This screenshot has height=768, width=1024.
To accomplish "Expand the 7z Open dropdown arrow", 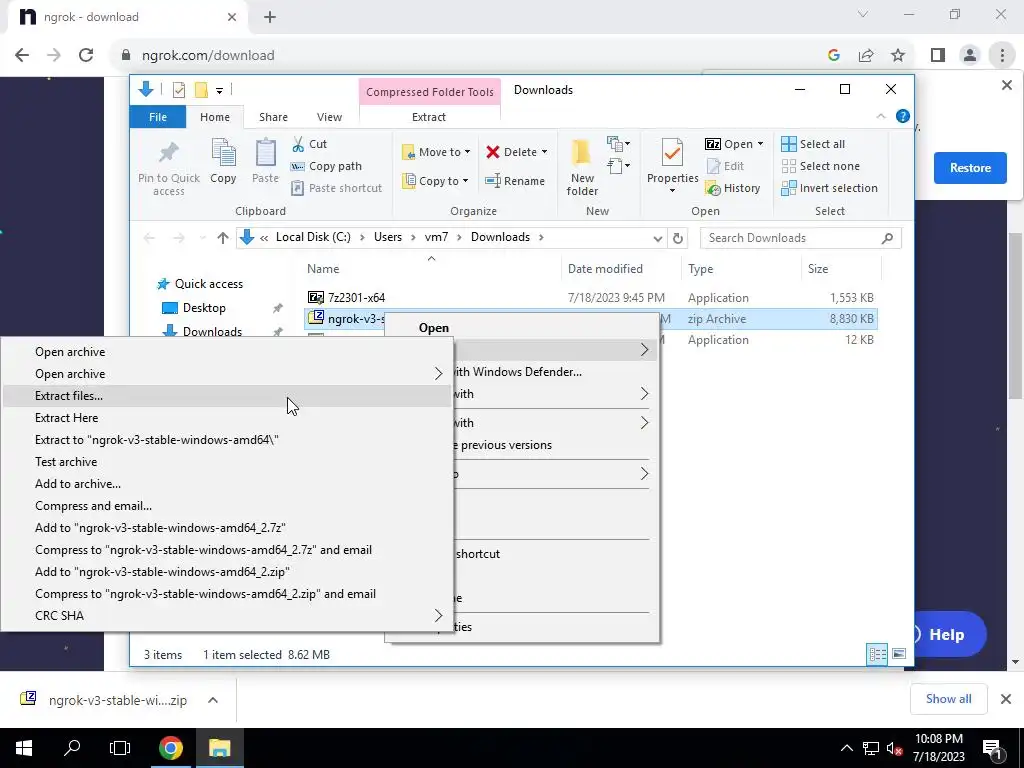I will tap(760, 144).
